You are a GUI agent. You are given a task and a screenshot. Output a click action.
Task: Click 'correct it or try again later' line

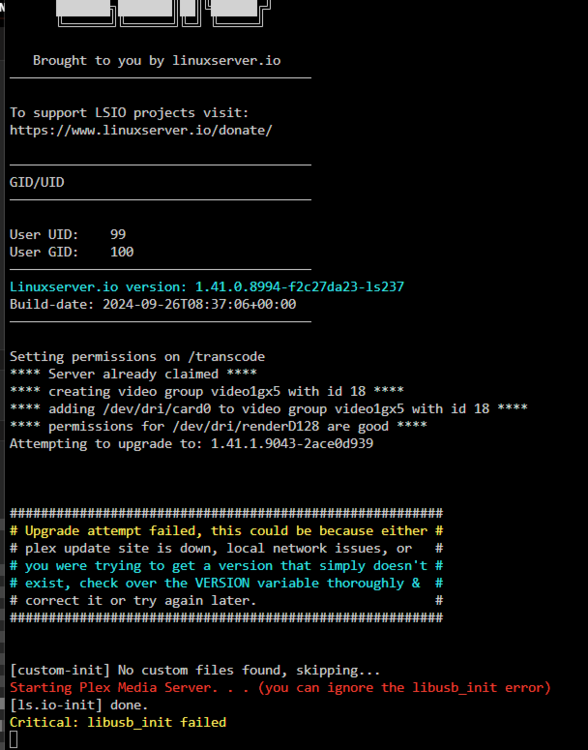pos(226,601)
